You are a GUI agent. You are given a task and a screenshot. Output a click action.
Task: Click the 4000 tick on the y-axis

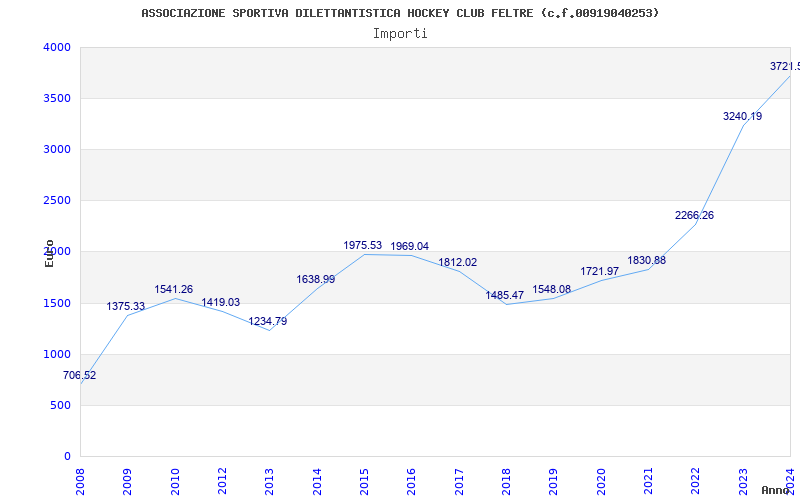(x=57, y=47)
